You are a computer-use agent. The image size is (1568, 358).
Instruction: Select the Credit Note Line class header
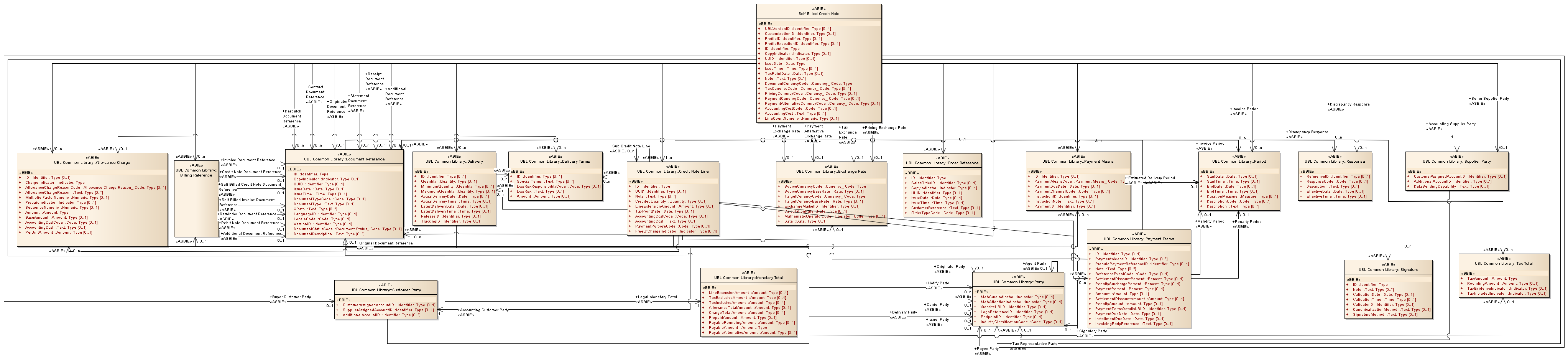pos(672,171)
